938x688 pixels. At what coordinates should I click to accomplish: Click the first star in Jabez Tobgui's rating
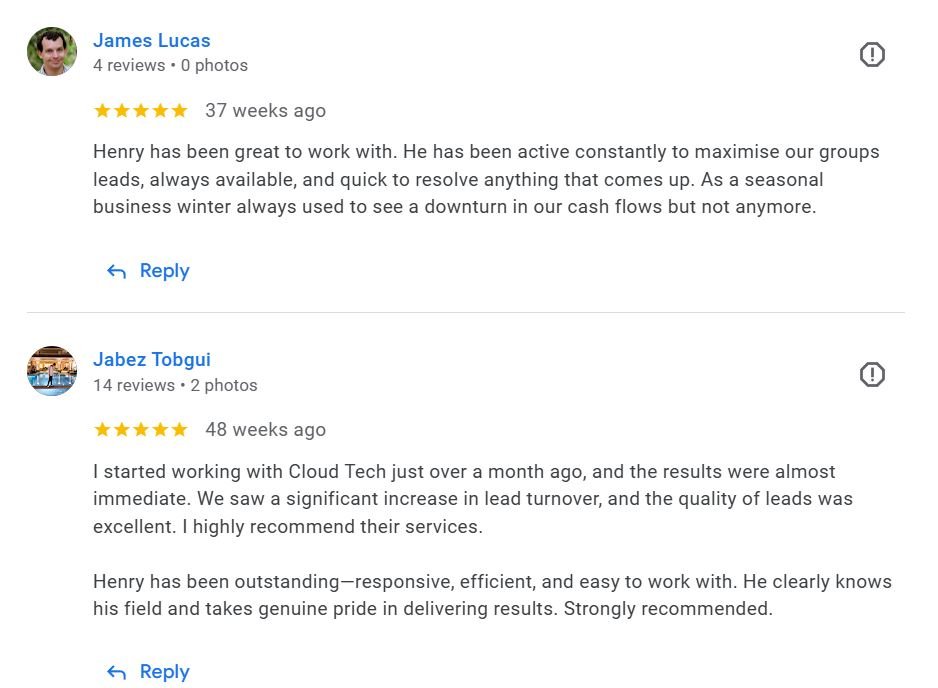102,430
